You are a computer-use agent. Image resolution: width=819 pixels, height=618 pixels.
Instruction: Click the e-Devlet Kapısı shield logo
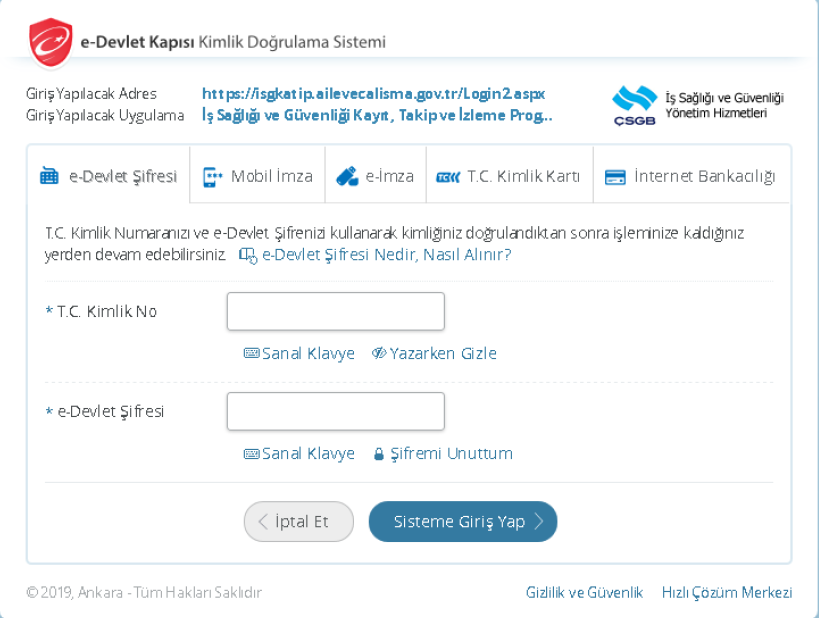point(51,42)
